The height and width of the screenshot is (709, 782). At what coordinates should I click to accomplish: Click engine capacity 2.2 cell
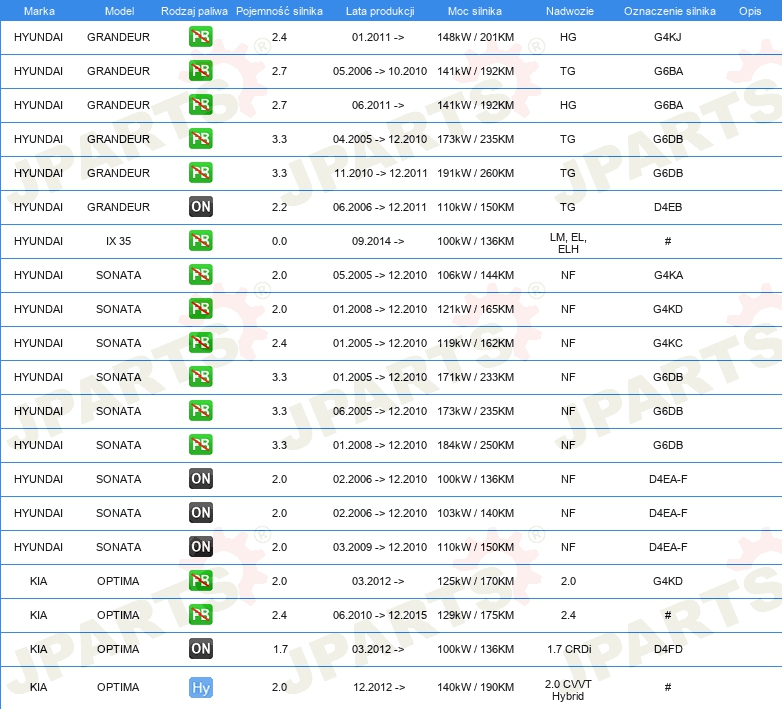pos(279,207)
